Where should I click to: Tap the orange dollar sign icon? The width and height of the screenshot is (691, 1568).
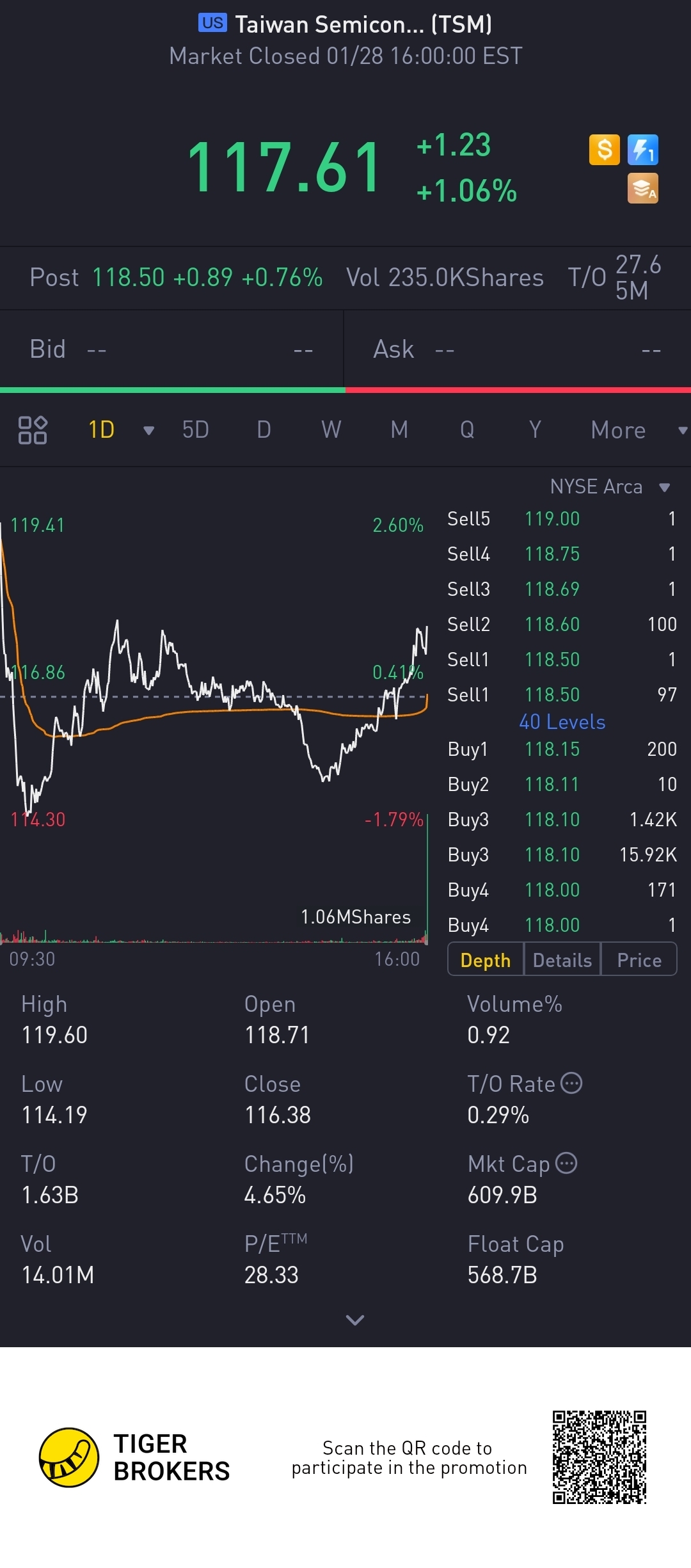605,150
